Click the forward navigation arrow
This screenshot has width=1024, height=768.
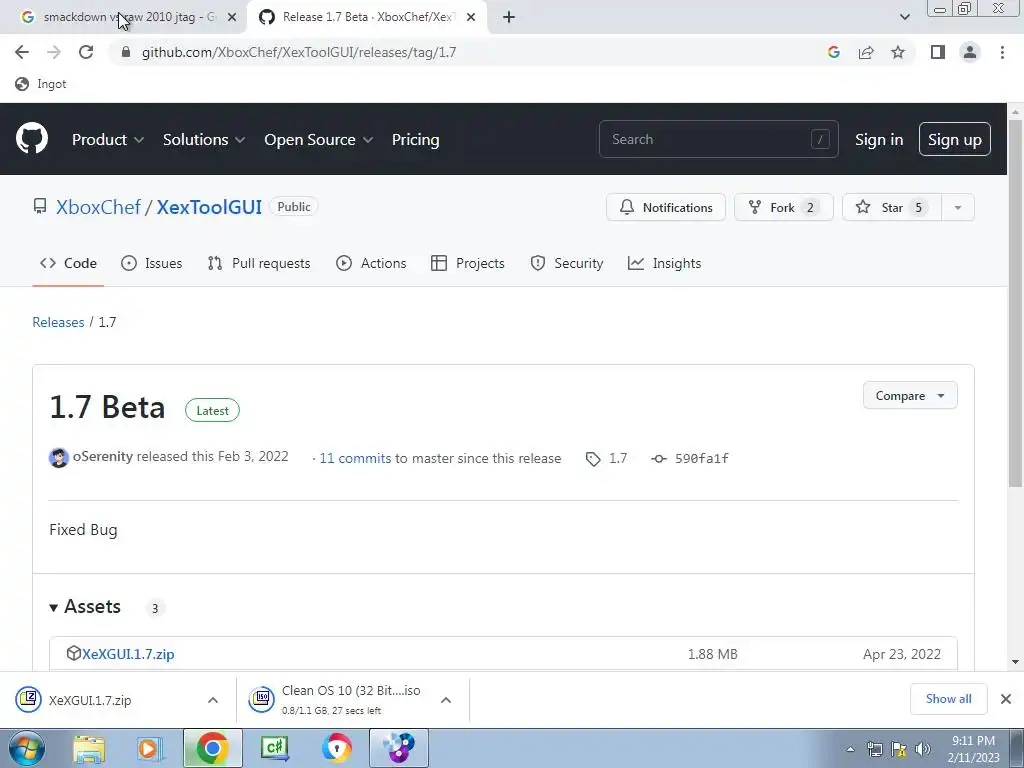pos(54,52)
